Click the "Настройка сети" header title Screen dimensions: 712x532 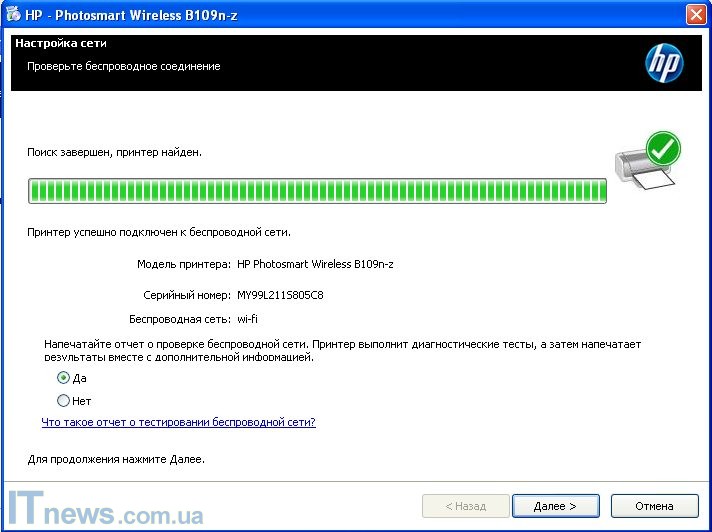click(60, 44)
